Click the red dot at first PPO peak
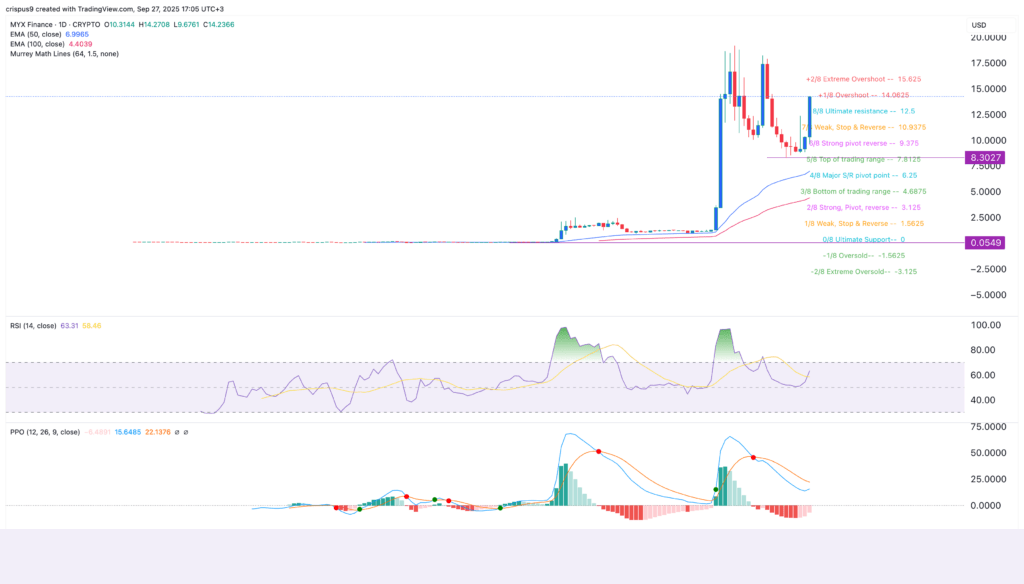 pos(598,452)
